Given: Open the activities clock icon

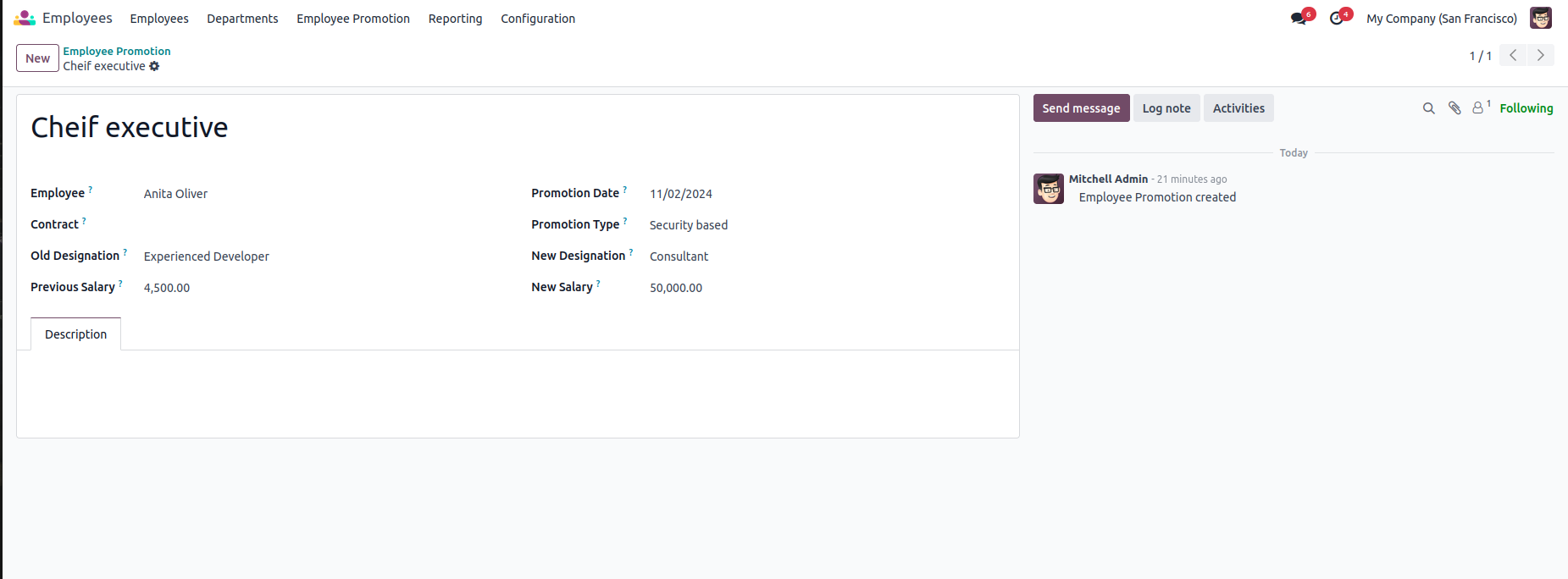Looking at the screenshot, I should [x=1337, y=19].
